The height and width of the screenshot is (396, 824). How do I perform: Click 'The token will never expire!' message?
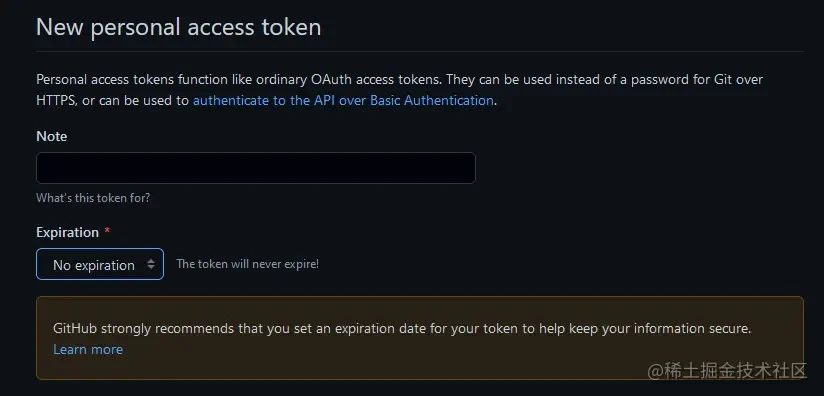(248, 264)
